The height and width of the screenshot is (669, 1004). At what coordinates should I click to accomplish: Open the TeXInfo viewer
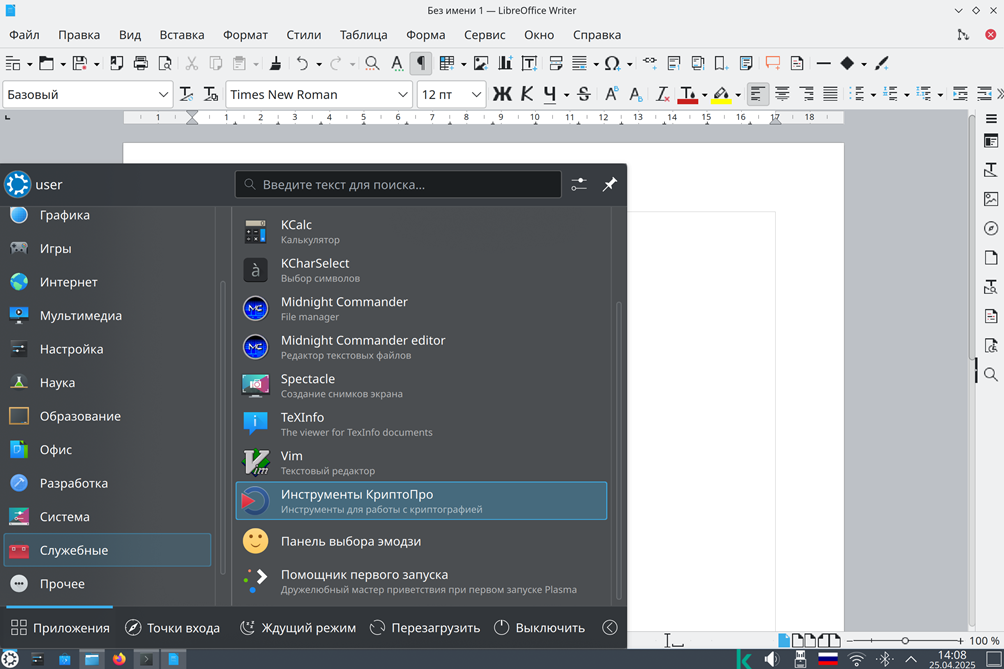(x=421, y=424)
